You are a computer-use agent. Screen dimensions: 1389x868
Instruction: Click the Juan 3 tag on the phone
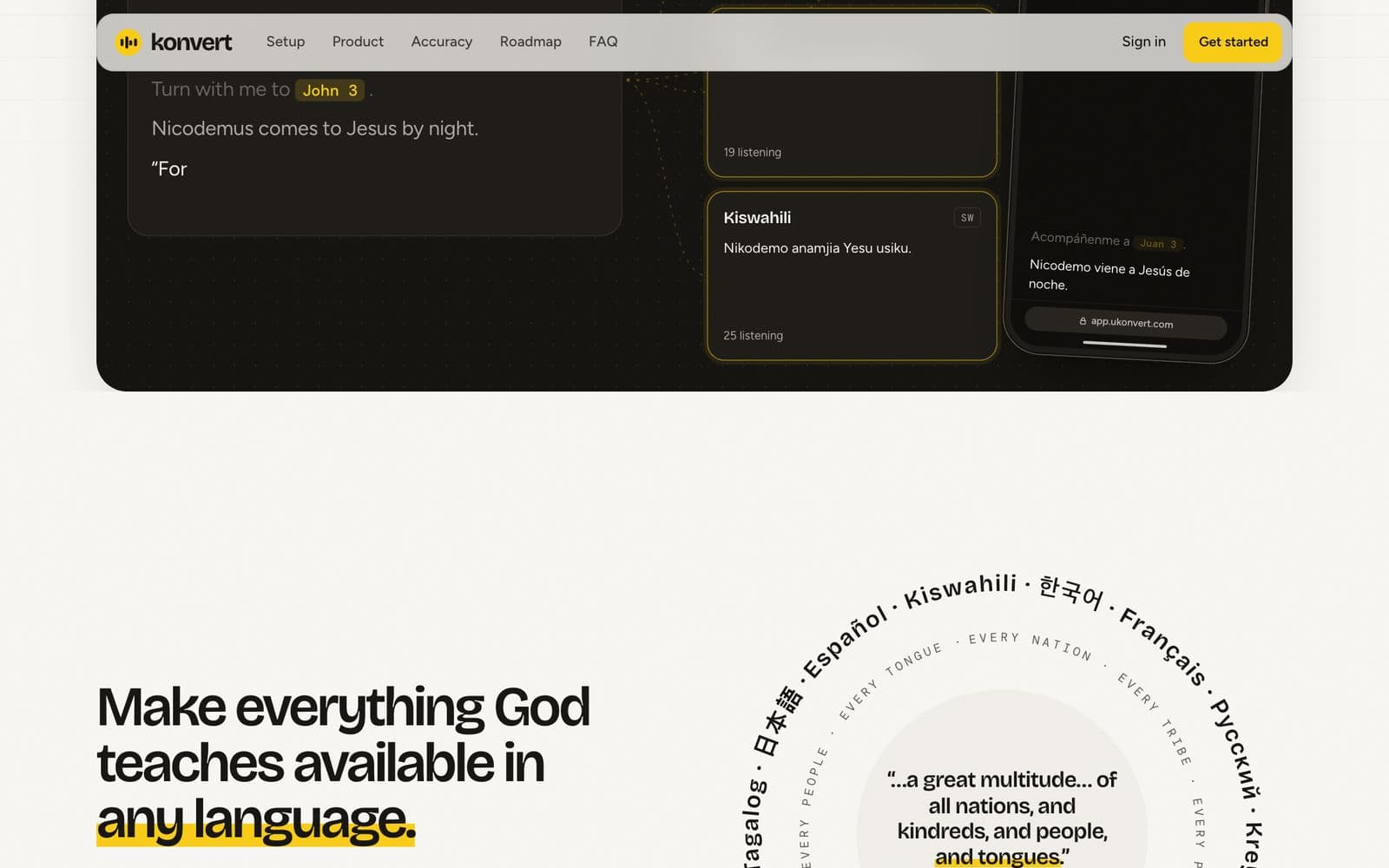pyautogui.click(x=1158, y=244)
